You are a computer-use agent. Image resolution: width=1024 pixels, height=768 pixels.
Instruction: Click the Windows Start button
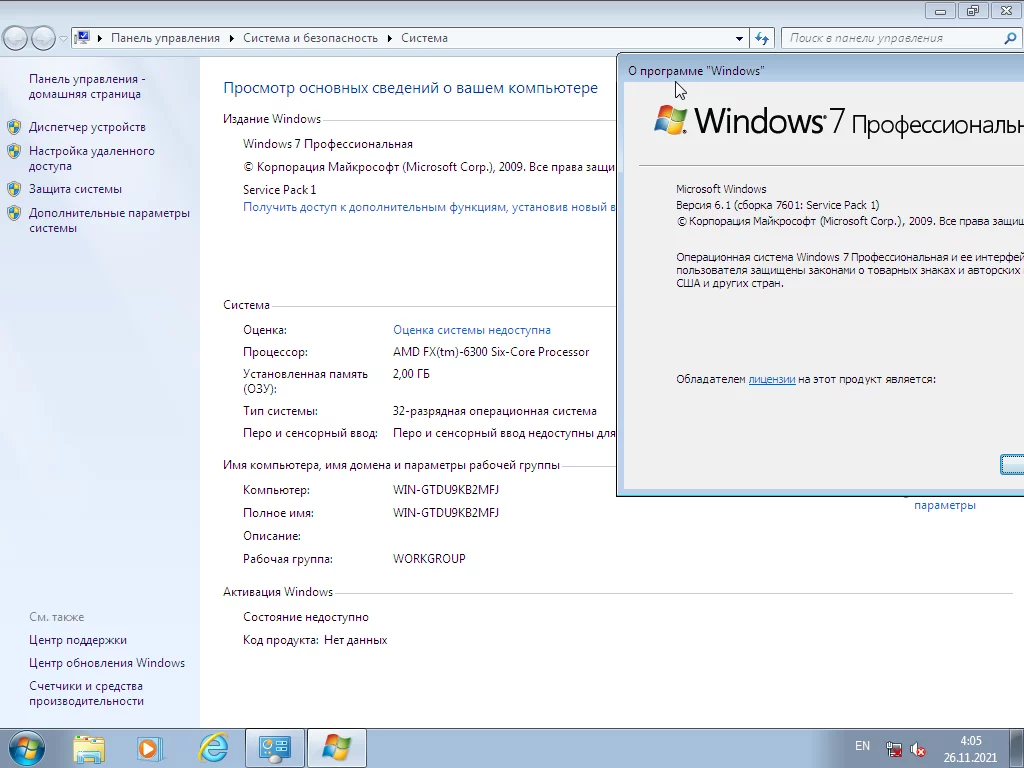(26, 748)
